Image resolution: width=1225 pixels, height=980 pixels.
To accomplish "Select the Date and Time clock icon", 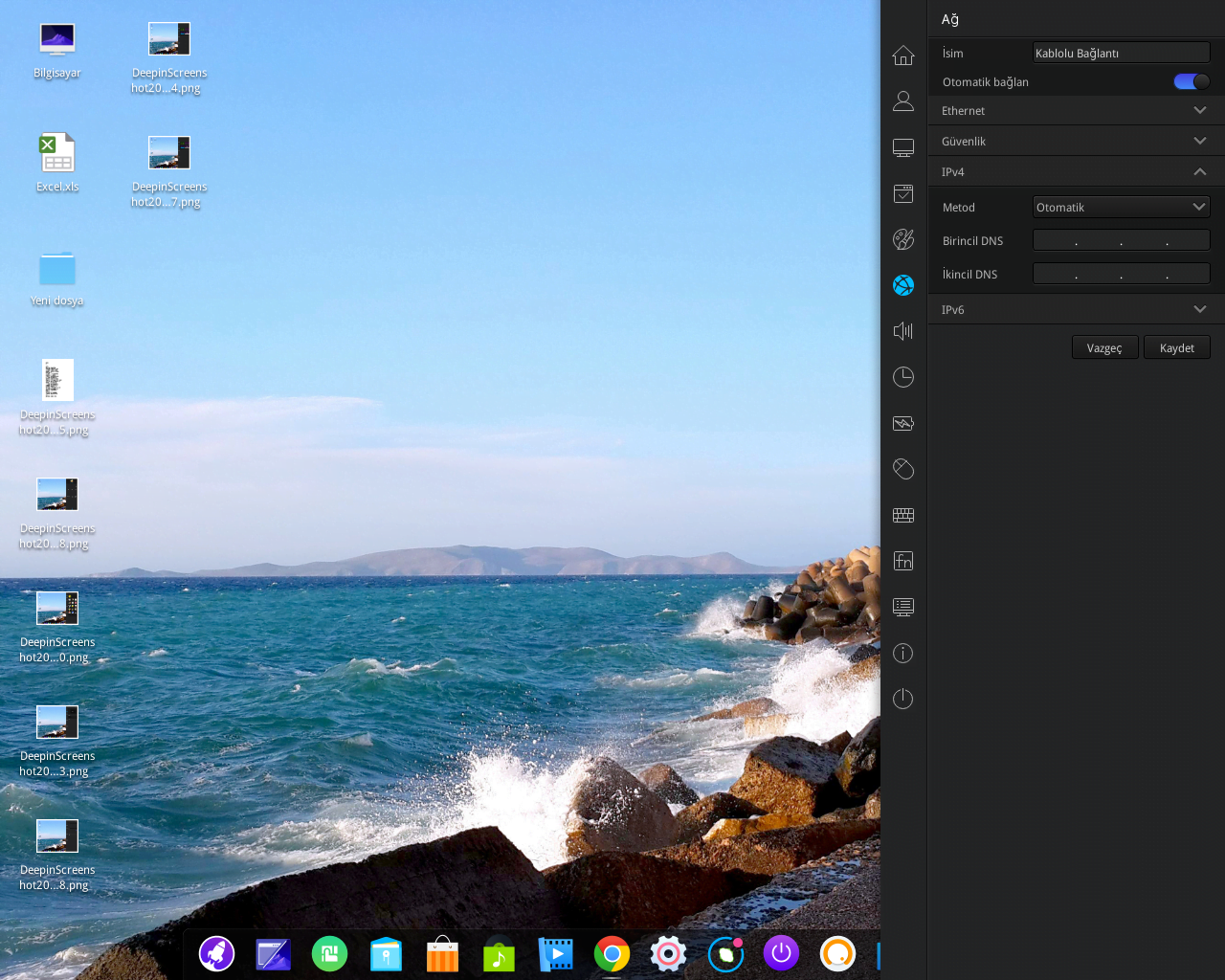I will click(902, 376).
